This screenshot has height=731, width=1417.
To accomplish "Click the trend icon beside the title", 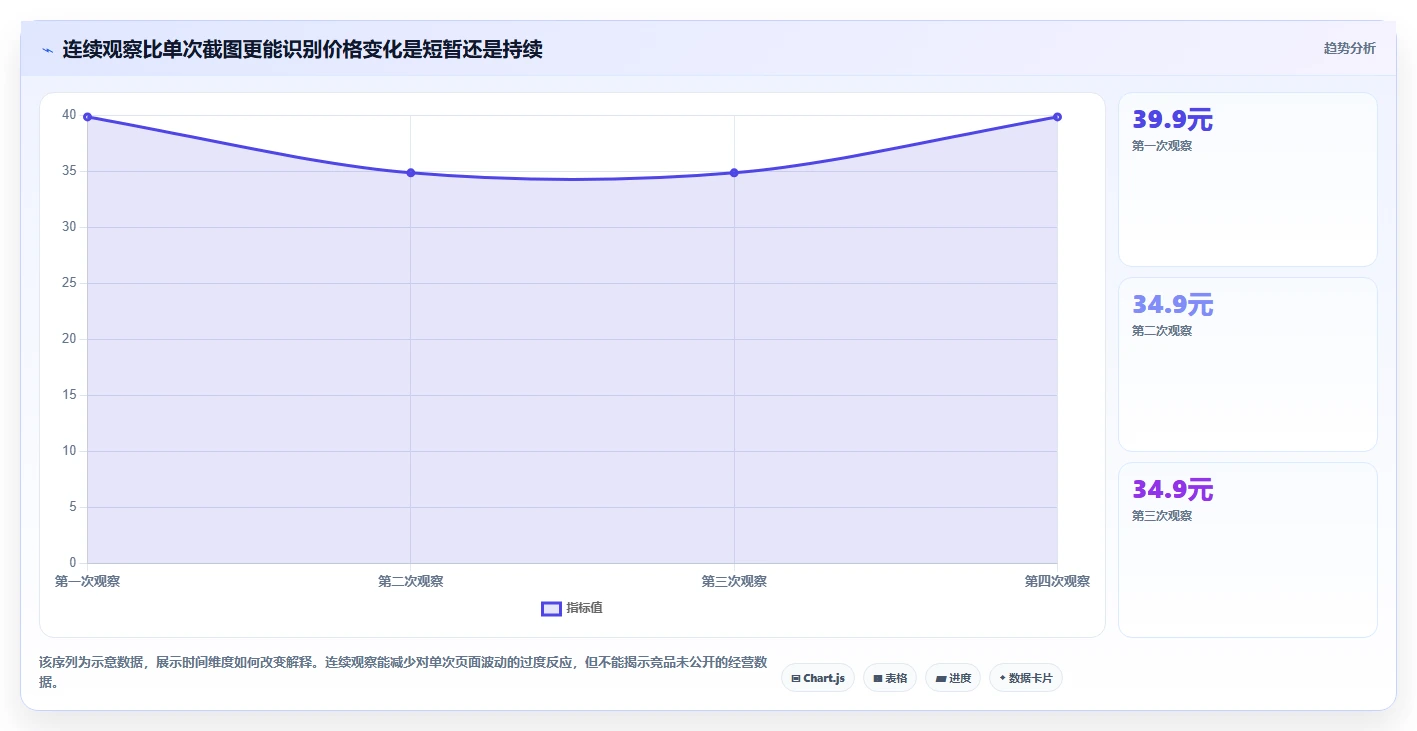I will (x=48, y=49).
